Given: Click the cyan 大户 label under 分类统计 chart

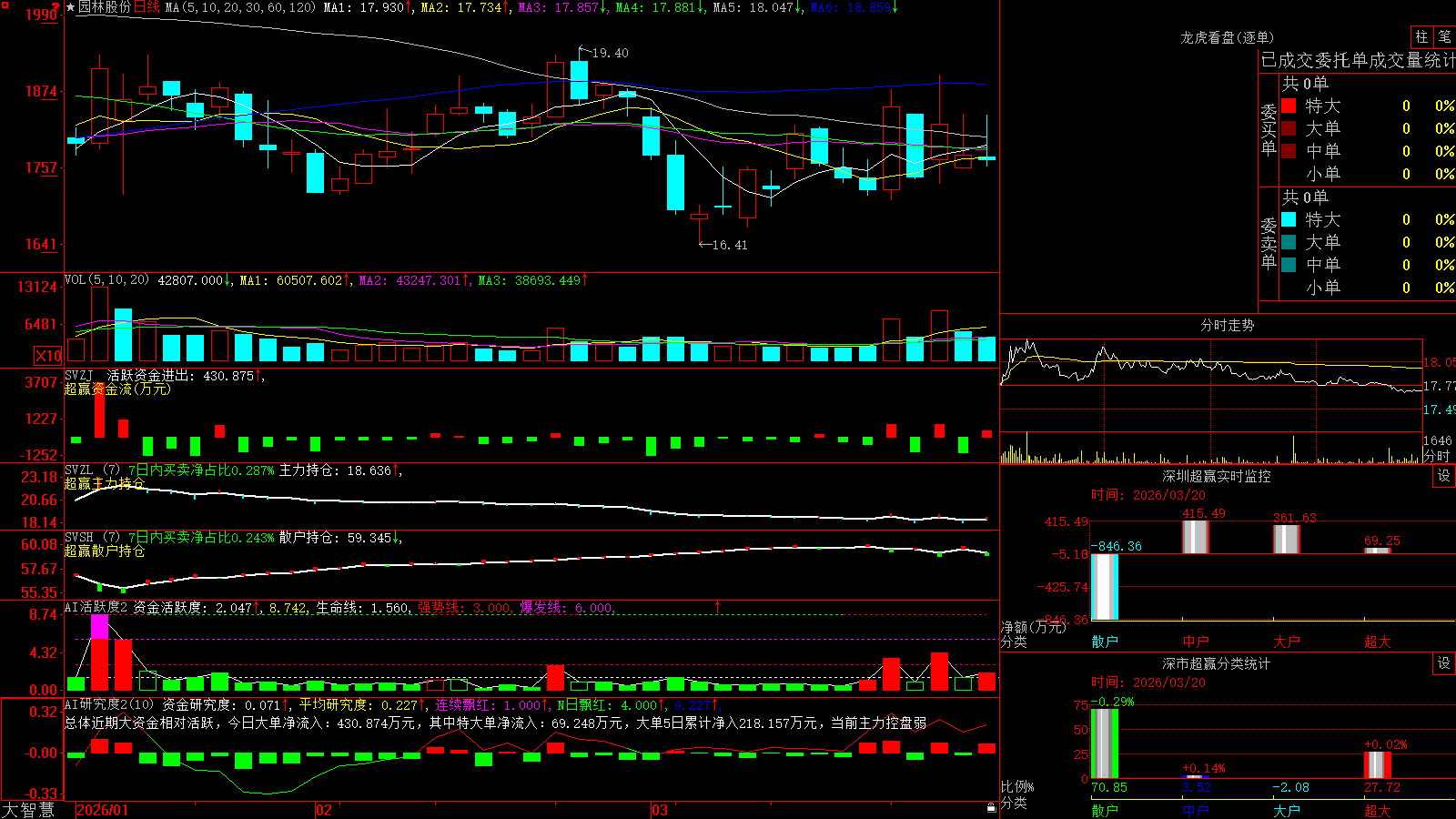Looking at the screenshot, I should [1287, 811].
